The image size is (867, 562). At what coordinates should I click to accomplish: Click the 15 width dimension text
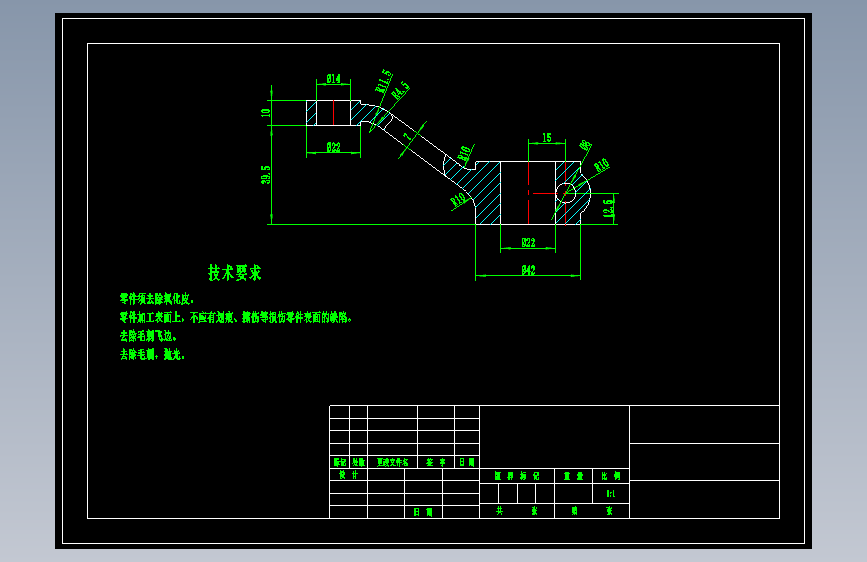click(547, 137)
